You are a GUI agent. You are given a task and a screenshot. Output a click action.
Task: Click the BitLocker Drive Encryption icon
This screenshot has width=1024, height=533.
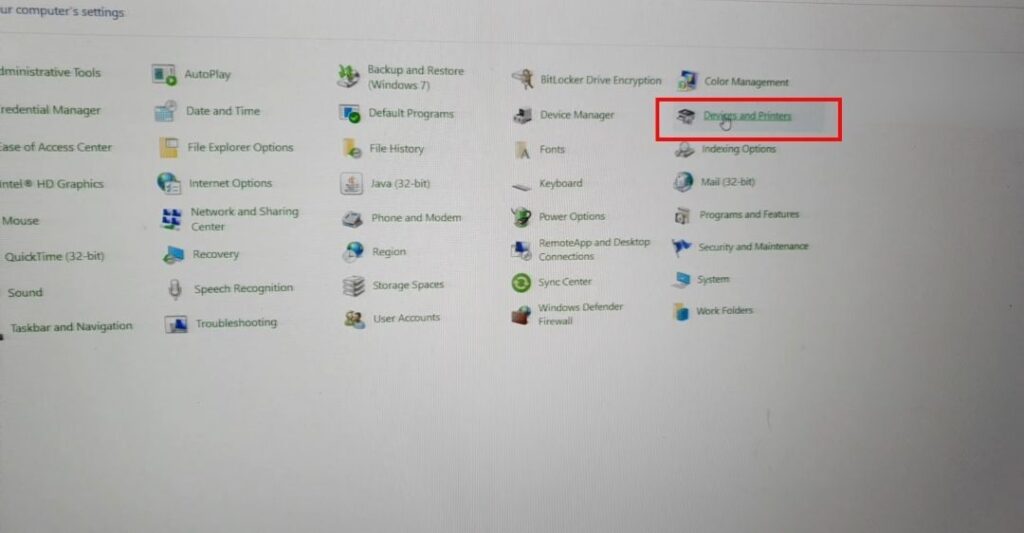click(x=522, y=80)
